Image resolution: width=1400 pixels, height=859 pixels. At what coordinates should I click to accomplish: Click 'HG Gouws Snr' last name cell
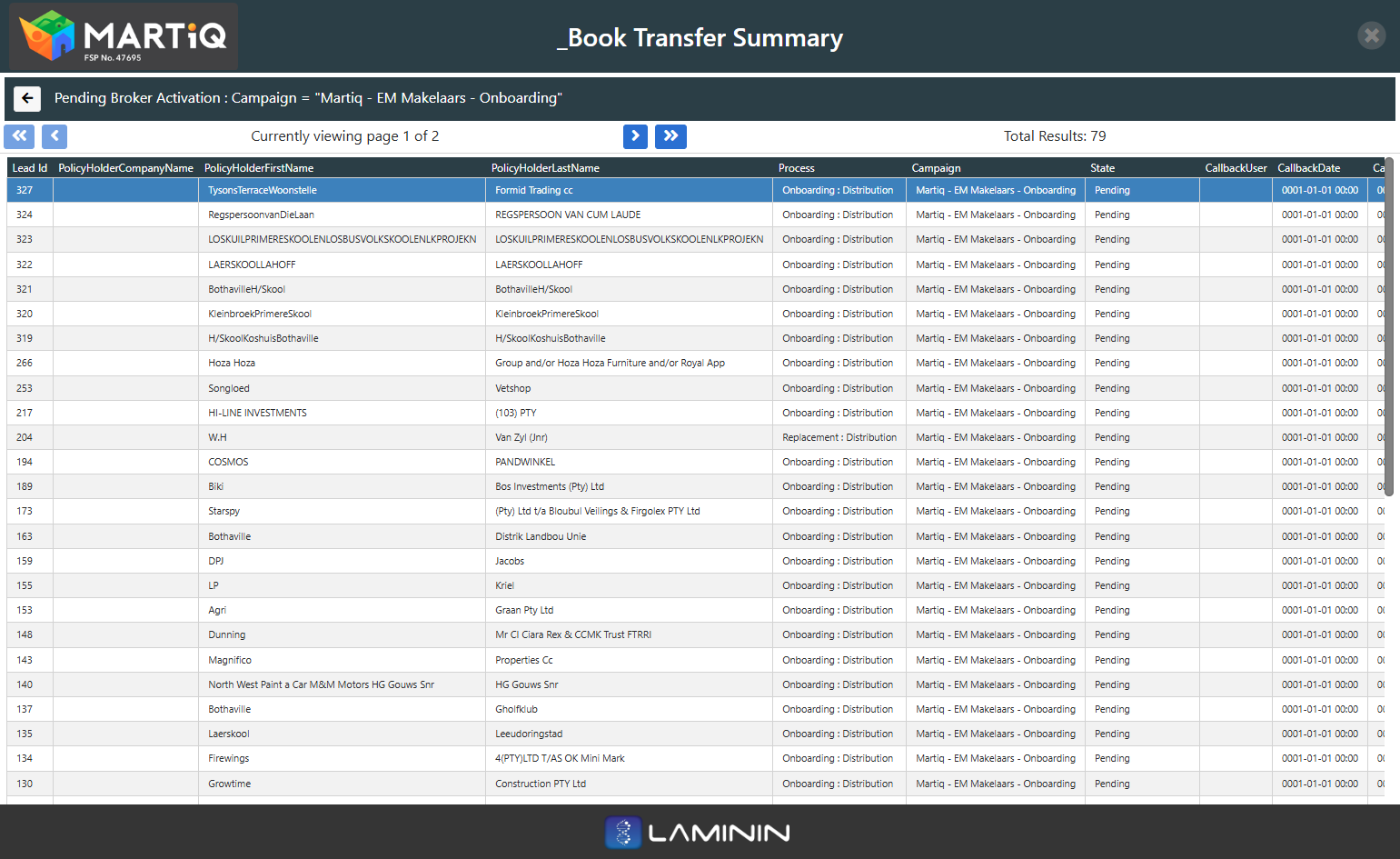(x=630, y=684)
